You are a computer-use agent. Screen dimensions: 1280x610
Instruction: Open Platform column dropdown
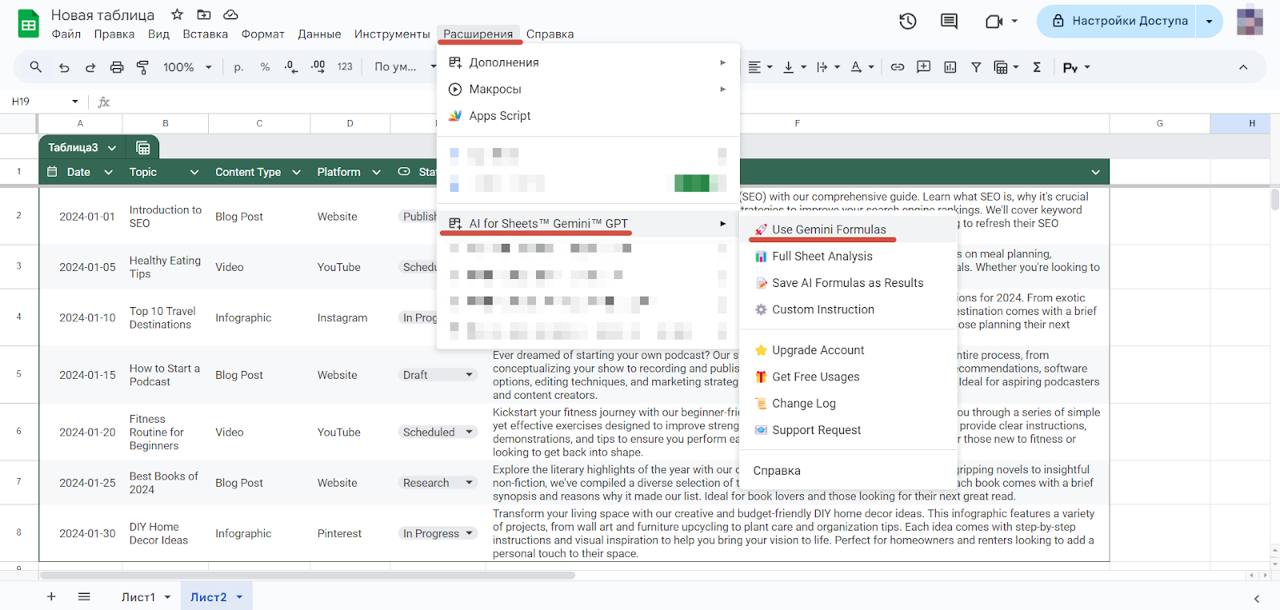coord(376,172)
